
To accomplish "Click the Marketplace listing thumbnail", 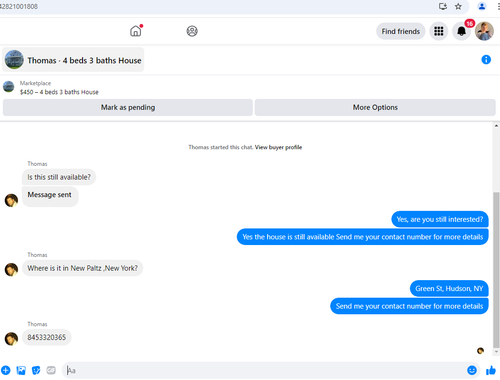I will (x=9, y=87).
